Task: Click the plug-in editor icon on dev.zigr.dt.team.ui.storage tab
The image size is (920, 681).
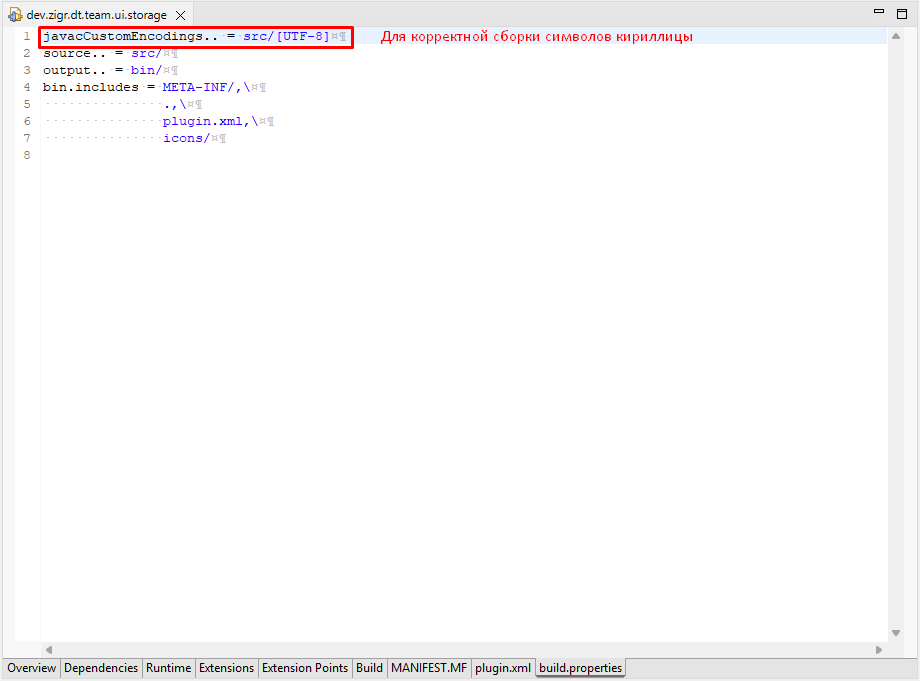Action: point(15,15)
